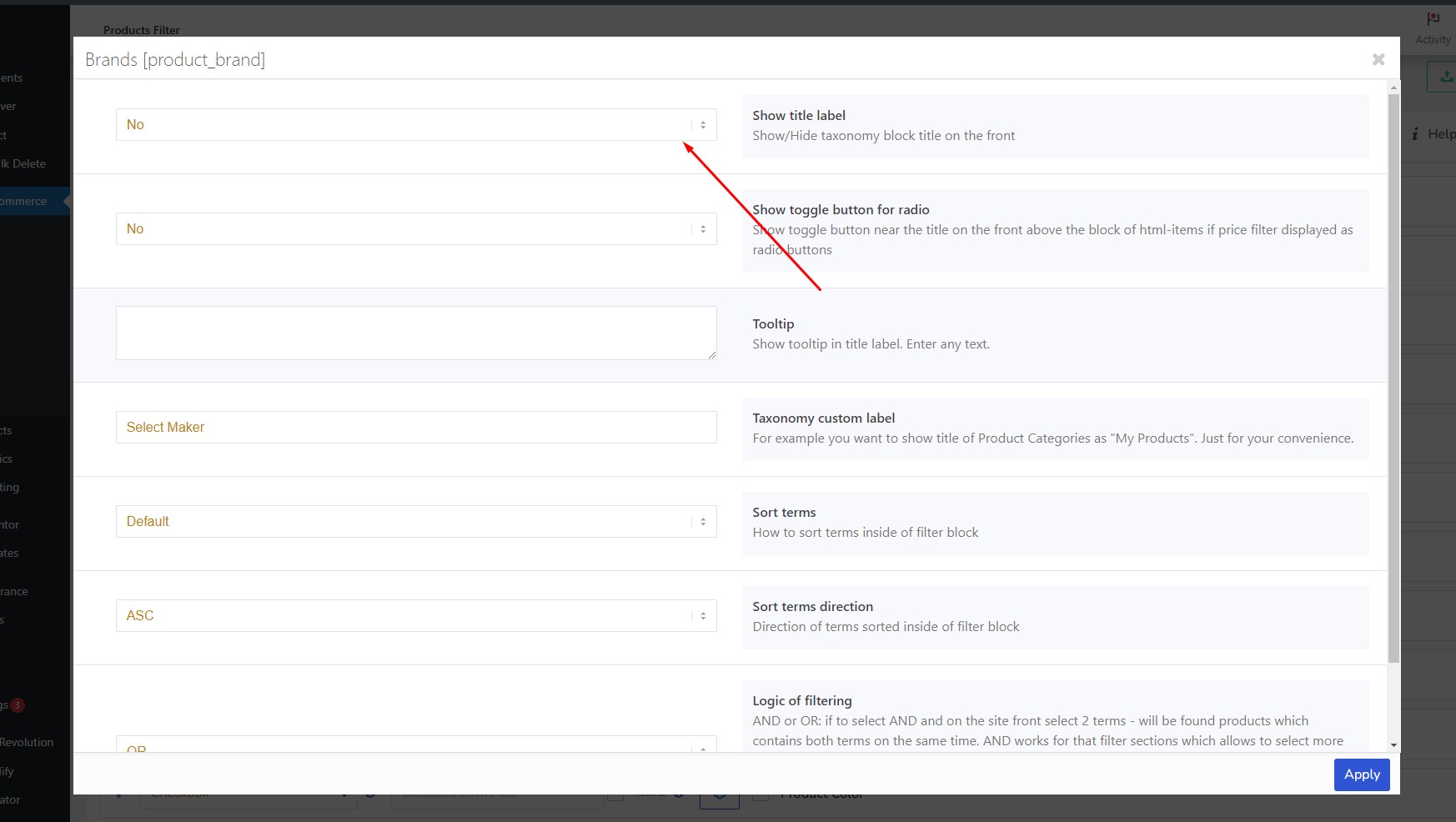1456x822 pixels.
Task: Click the 'Show toggle button for radio' heading
Action: (841, 209)
